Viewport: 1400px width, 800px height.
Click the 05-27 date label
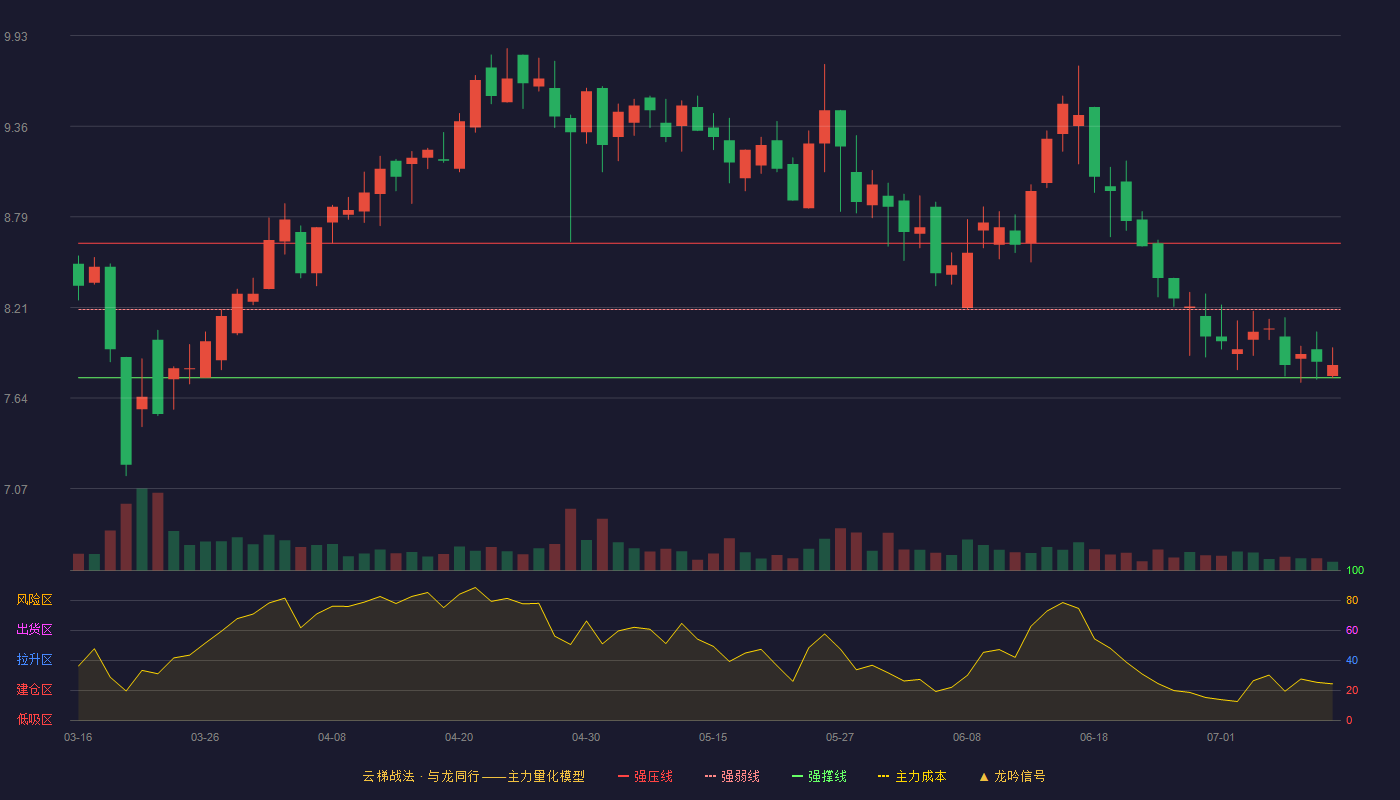tap(840, 737)
